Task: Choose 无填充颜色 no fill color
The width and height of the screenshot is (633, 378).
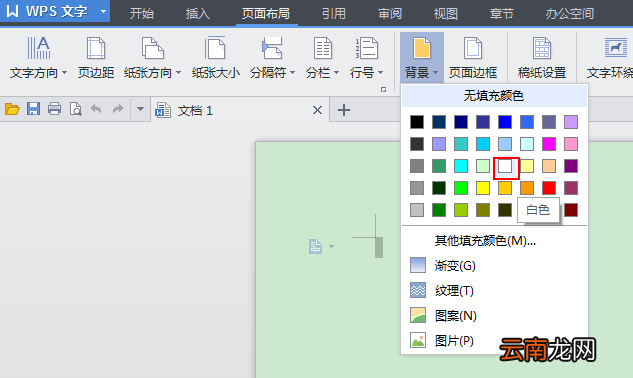Action: coord(494,96)
